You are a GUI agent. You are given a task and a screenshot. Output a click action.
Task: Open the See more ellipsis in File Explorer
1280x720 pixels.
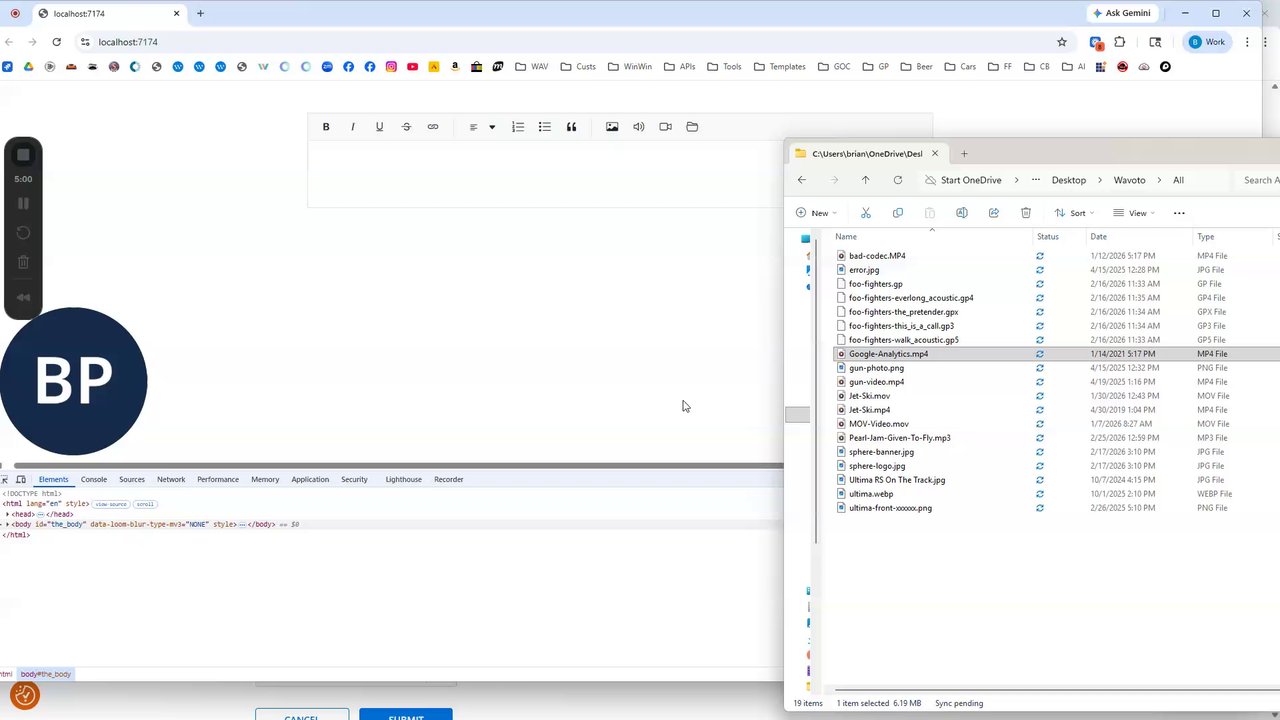(x=1179, y=213)
